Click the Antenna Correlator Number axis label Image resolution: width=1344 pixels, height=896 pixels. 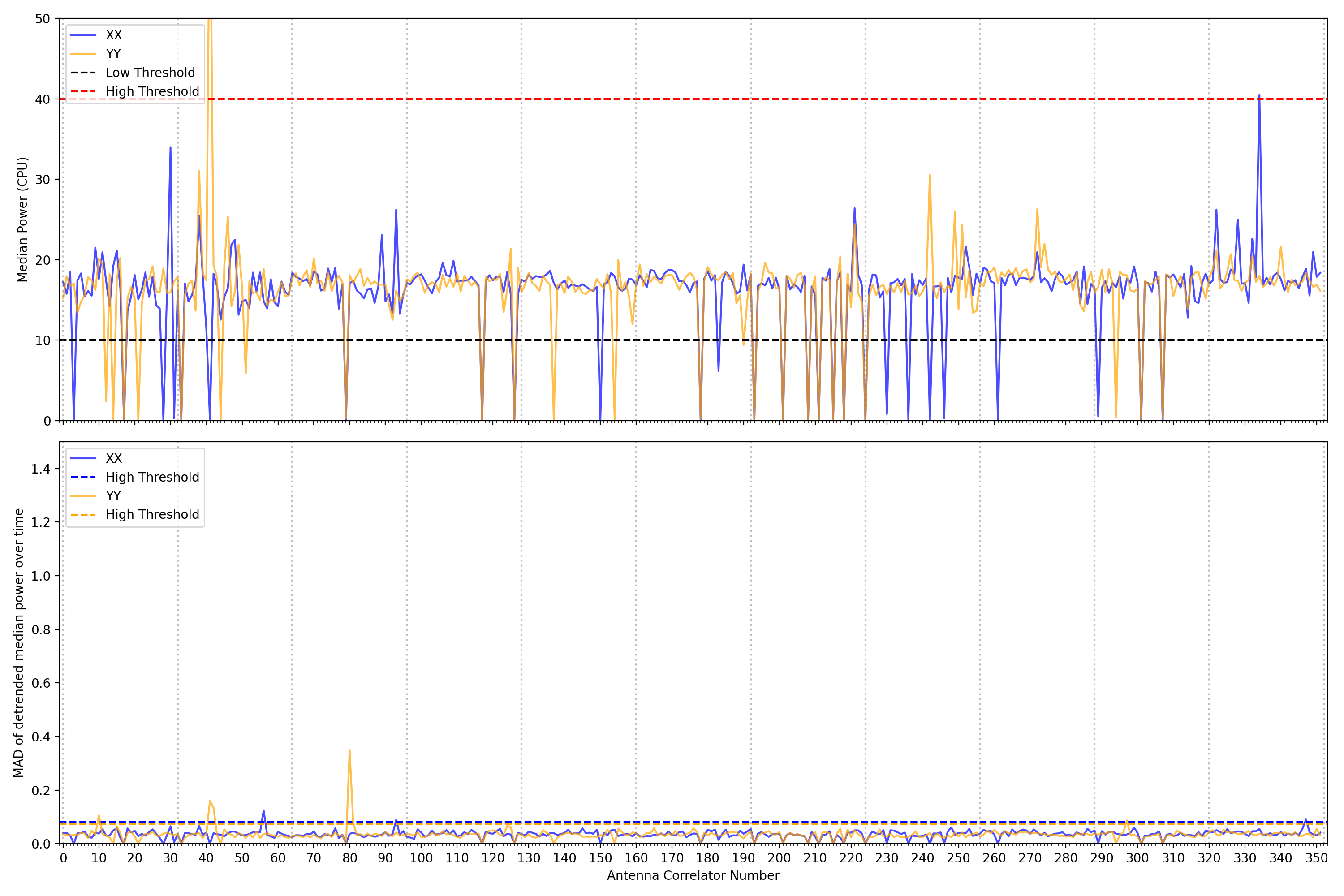pyautogui.click(x=693, y=875)
